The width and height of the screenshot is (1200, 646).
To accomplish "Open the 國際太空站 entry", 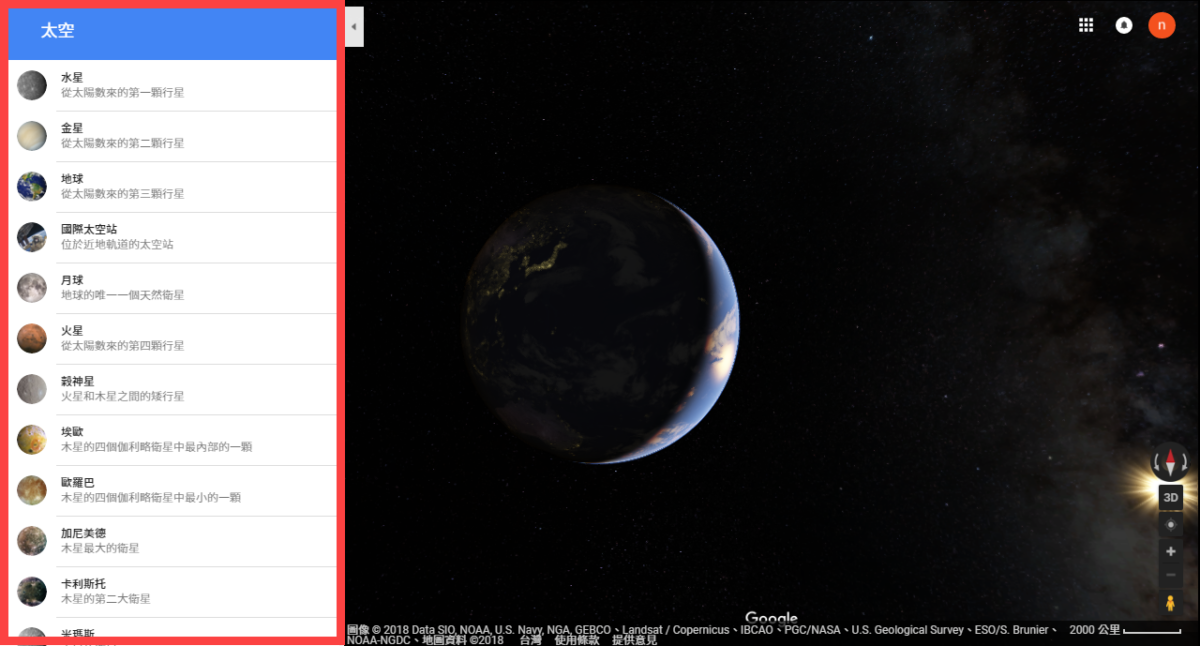I will (x=172, y=237).
